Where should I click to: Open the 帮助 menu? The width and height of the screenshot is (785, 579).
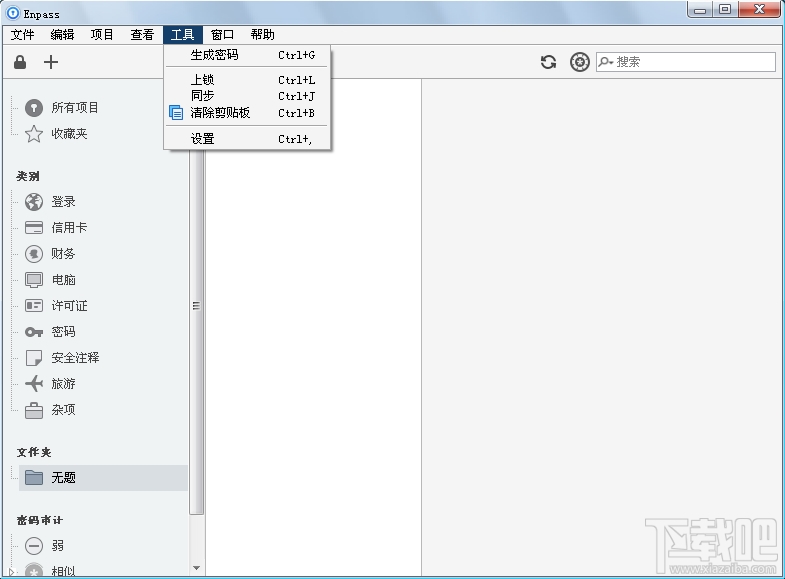point(262,35)
